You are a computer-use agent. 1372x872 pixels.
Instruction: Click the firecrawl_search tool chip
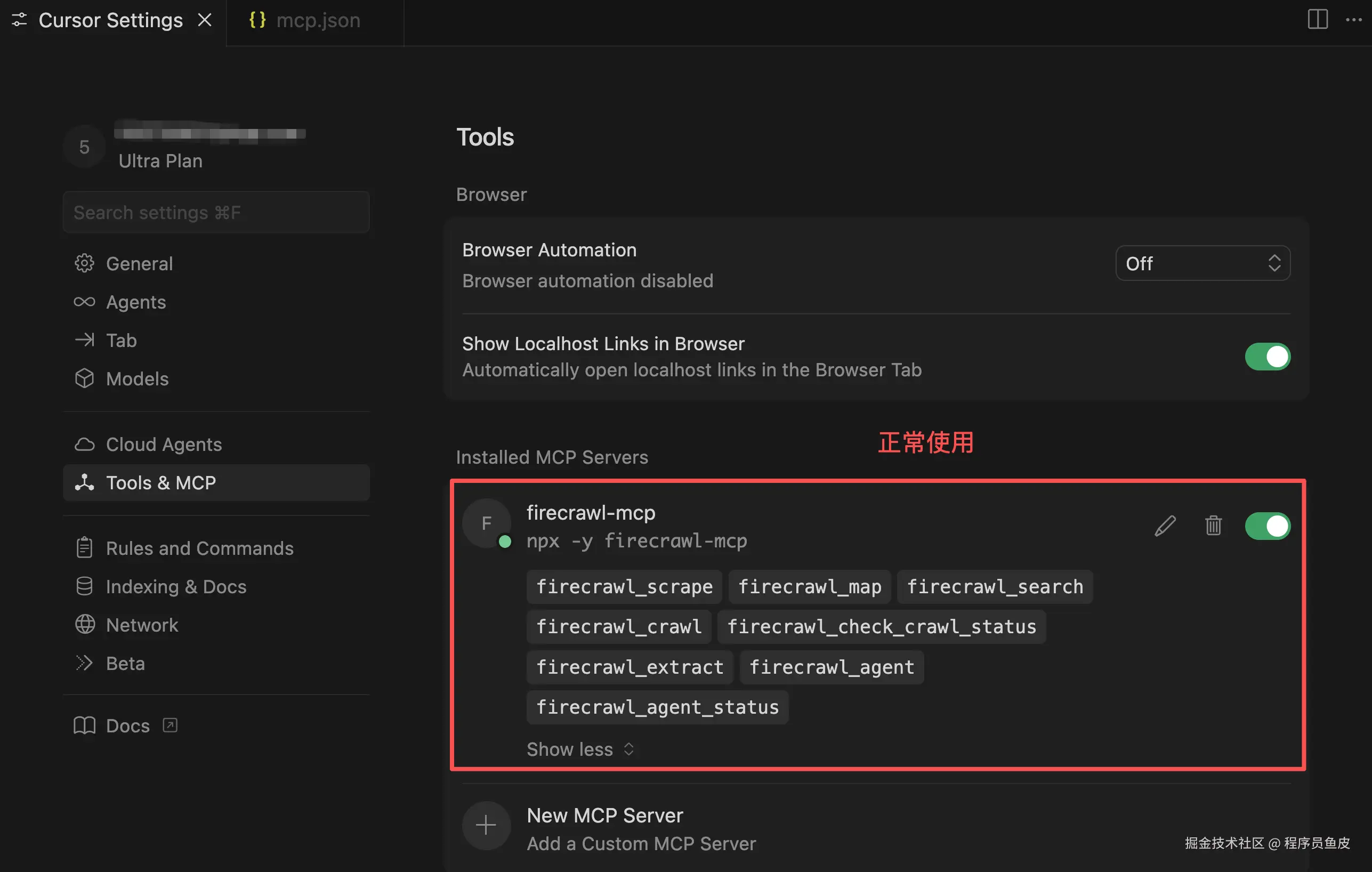[x=994, y=586]
